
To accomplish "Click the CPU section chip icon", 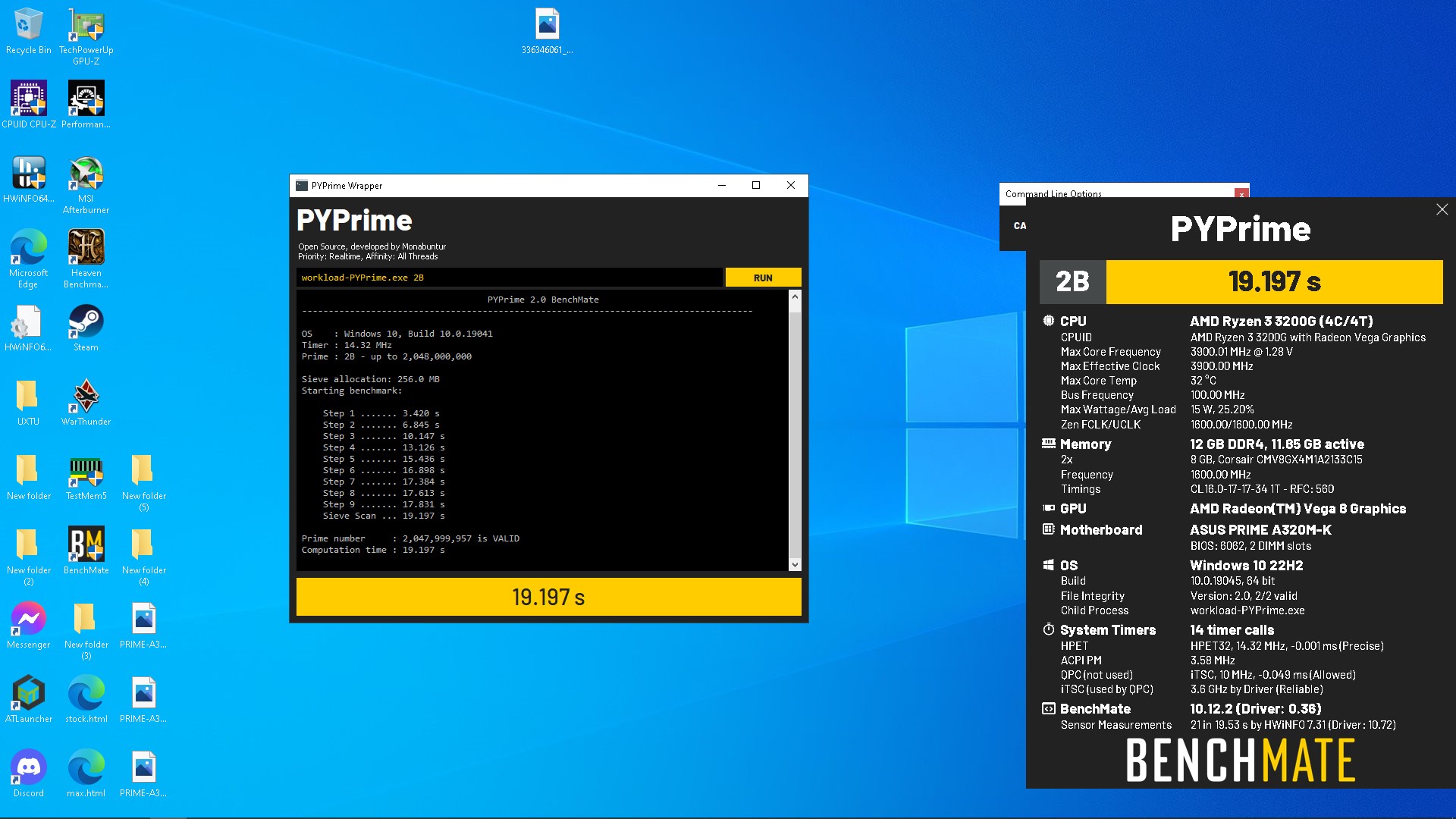I will pyautogui.click(x=1048, y=321).
